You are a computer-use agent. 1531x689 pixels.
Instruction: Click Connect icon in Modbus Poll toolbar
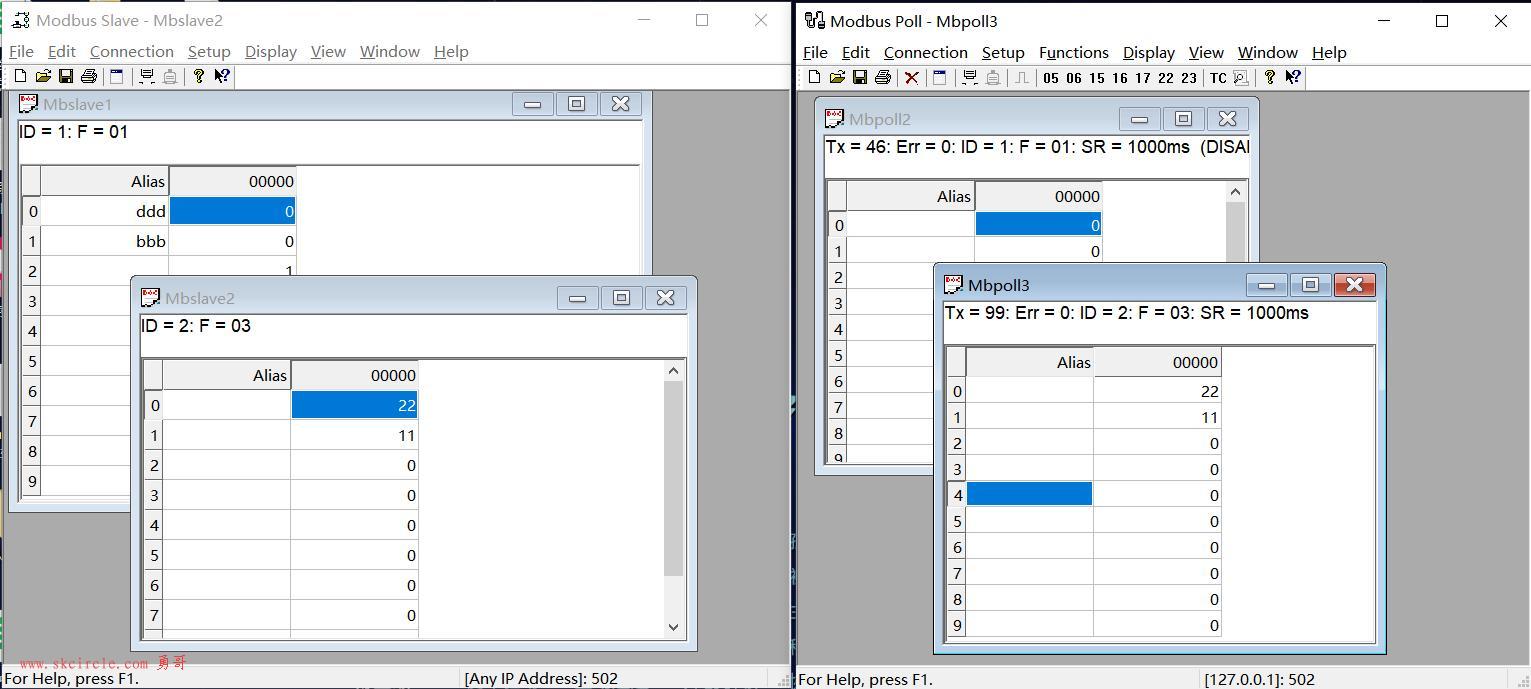[x=969, y=77]
